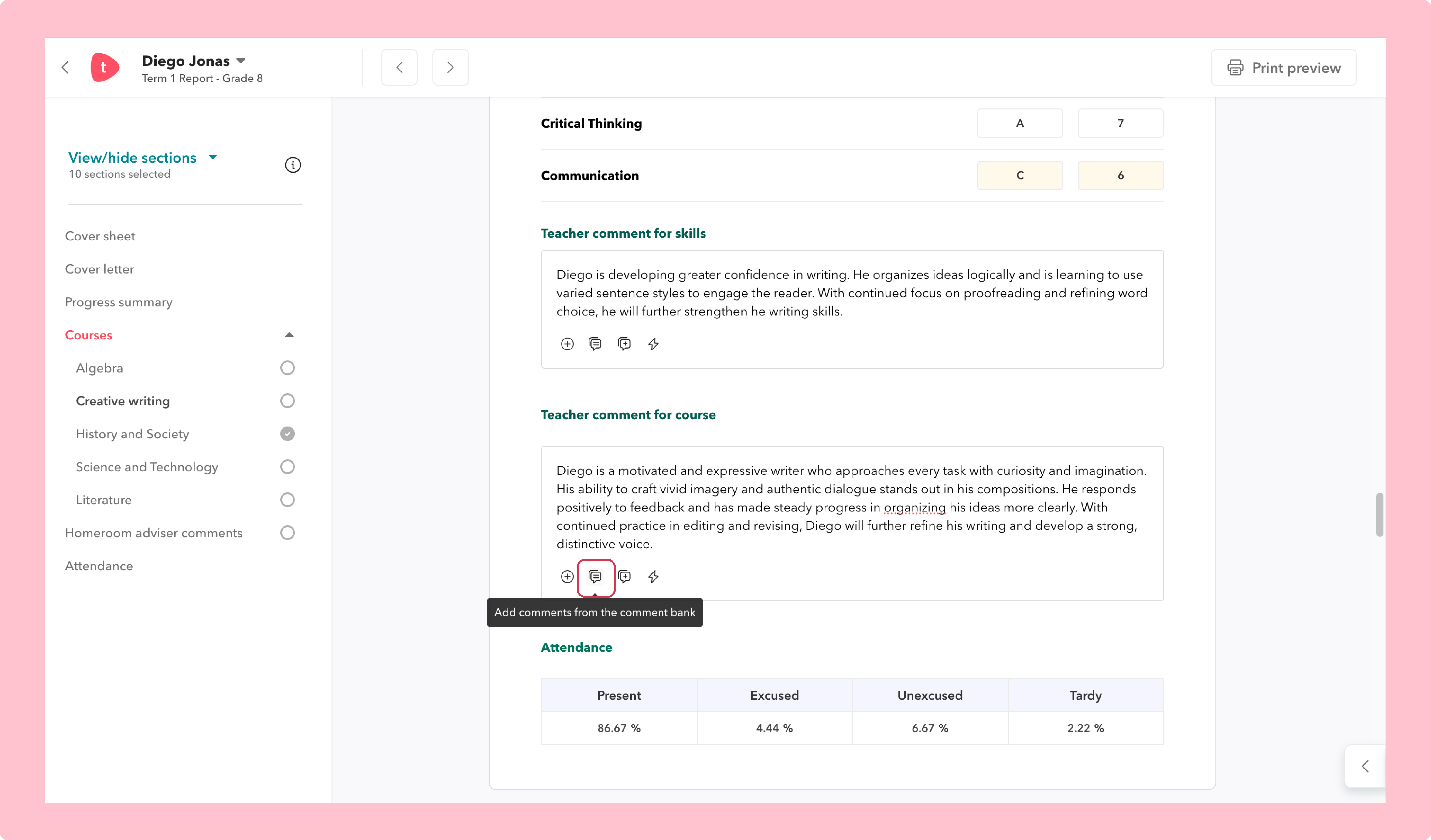This screenshot has height=840, width=1431.
Task: Select the "2.22 %" attendance value
Action: [x=1086, y=728]
